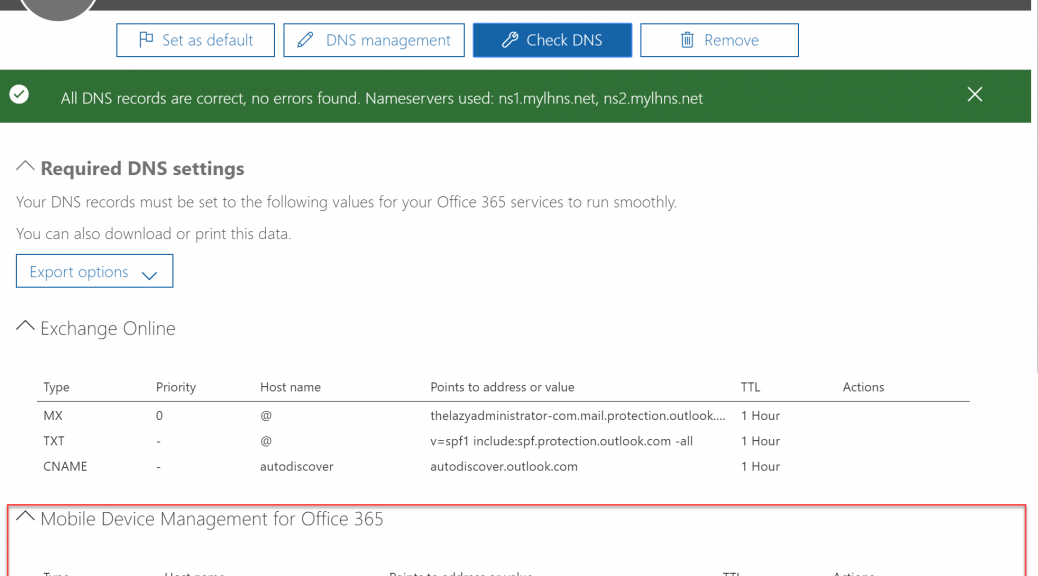Collapse the Required DNS settings section
1038x576 pixels.
[x=25, y=166]
